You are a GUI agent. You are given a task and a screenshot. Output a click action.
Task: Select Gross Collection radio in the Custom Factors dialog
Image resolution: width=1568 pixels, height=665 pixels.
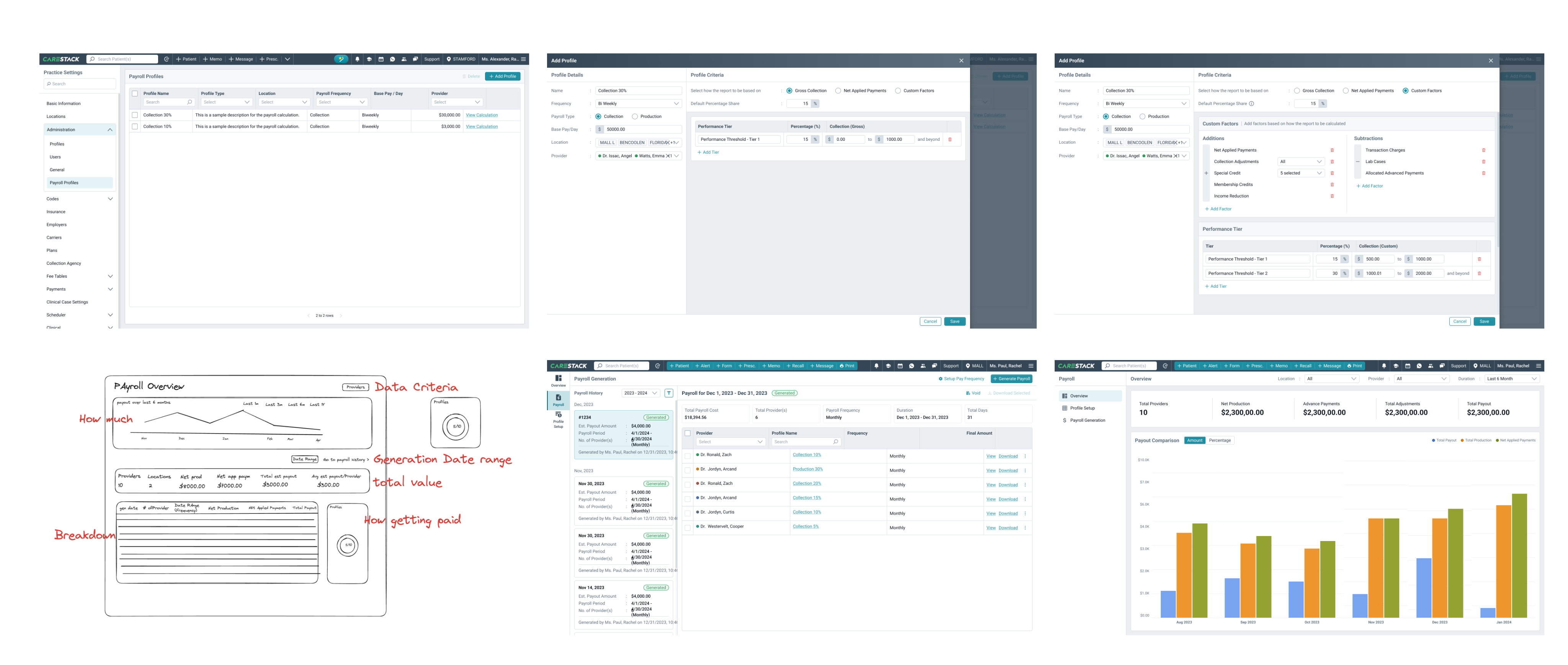[x=1297, y=91]
